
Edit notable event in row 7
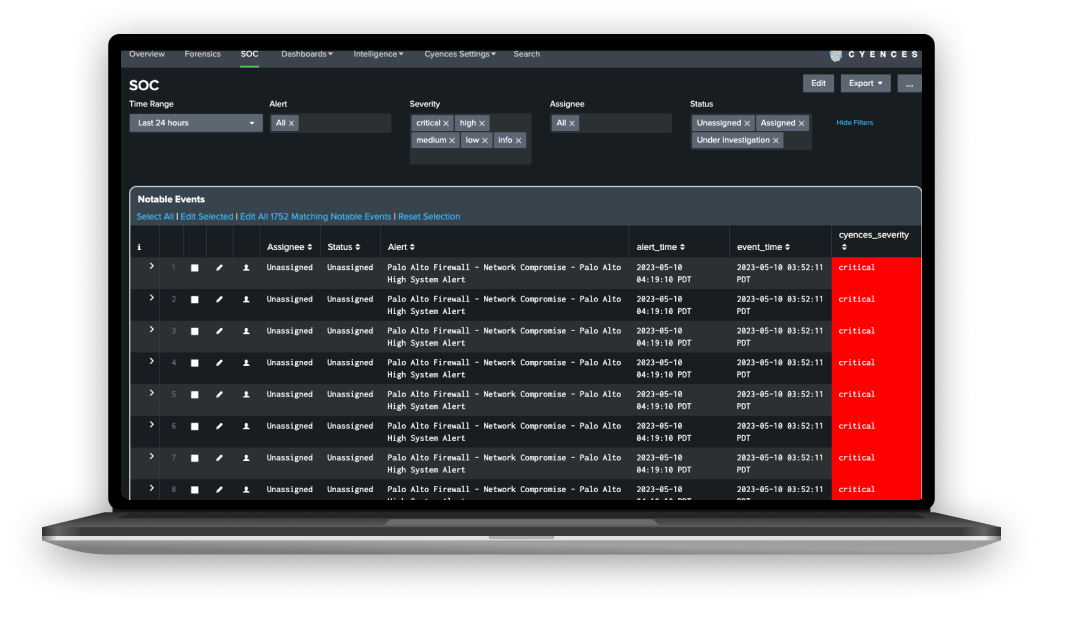[x=219, y=458]
